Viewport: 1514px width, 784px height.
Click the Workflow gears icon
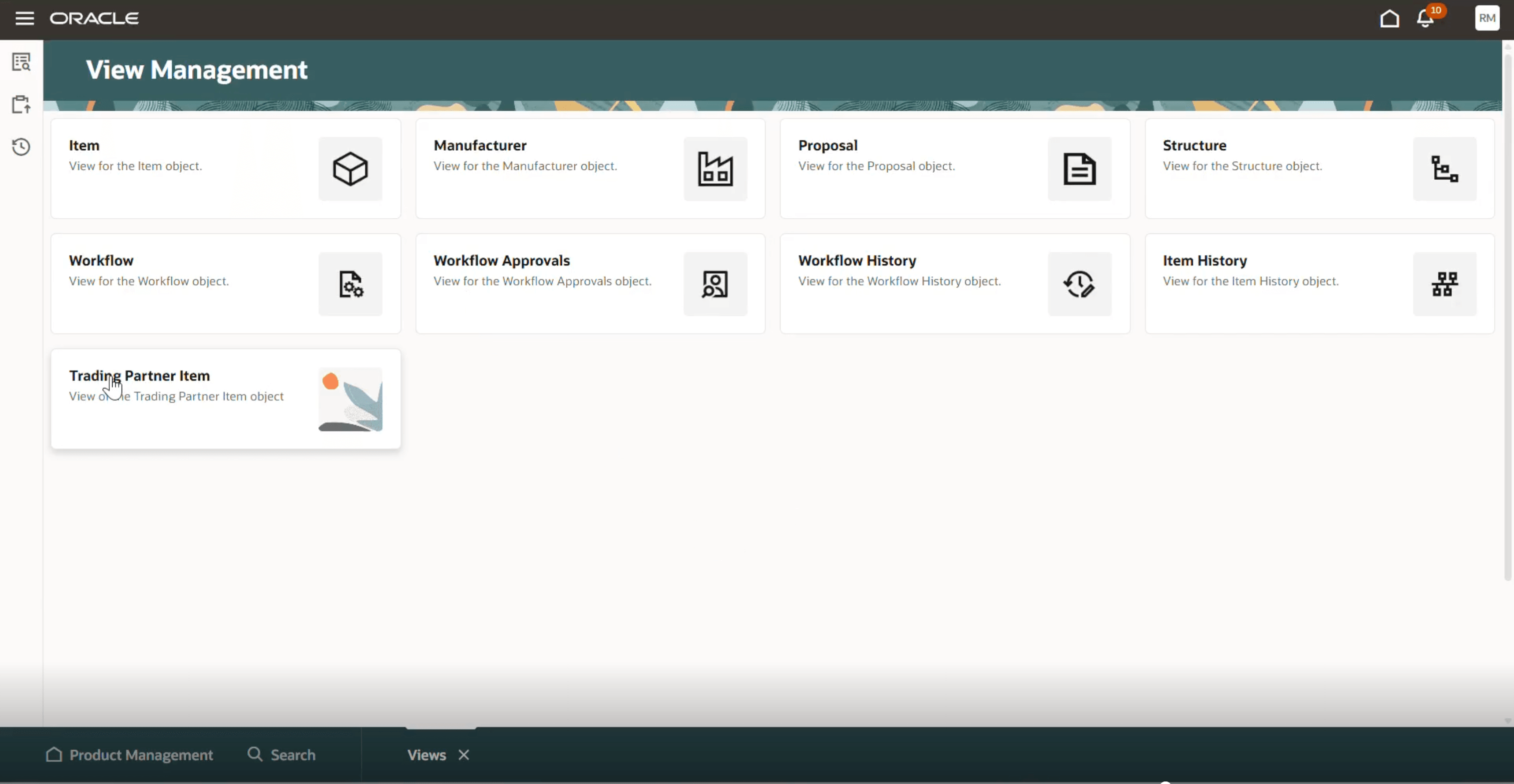[350, 284]
